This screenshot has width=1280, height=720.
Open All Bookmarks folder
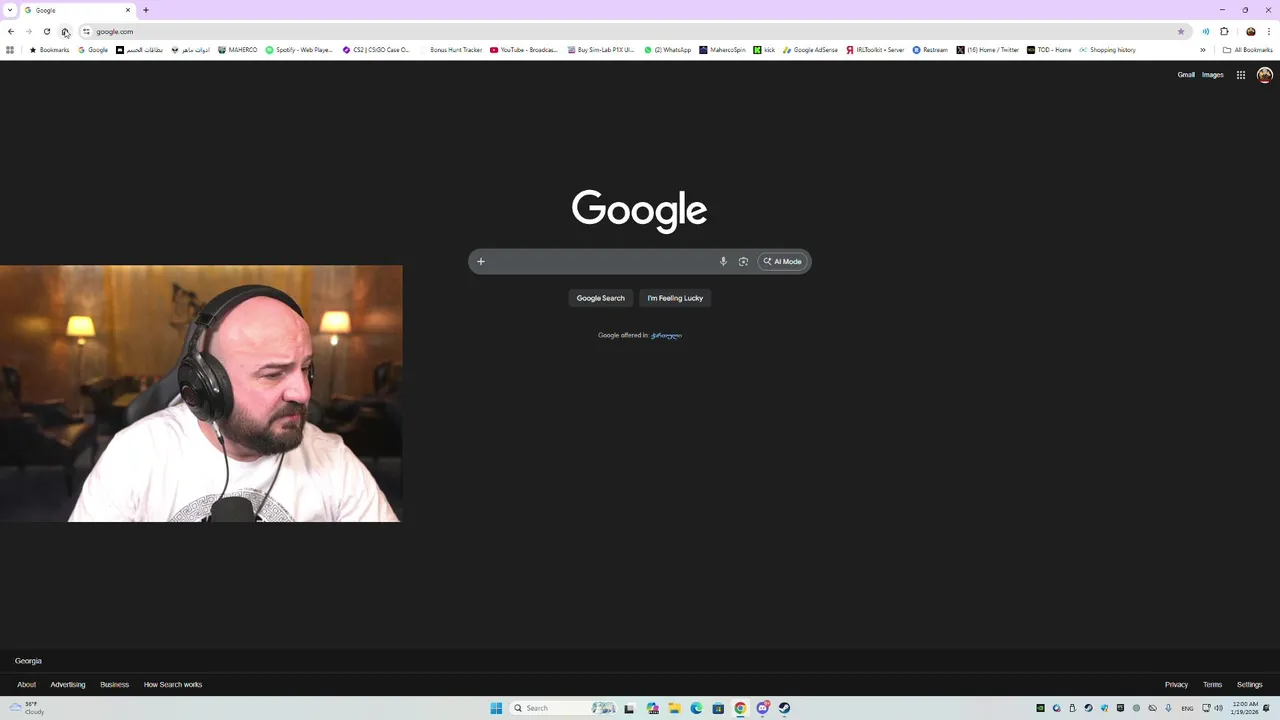click(x=1247, y=50)
